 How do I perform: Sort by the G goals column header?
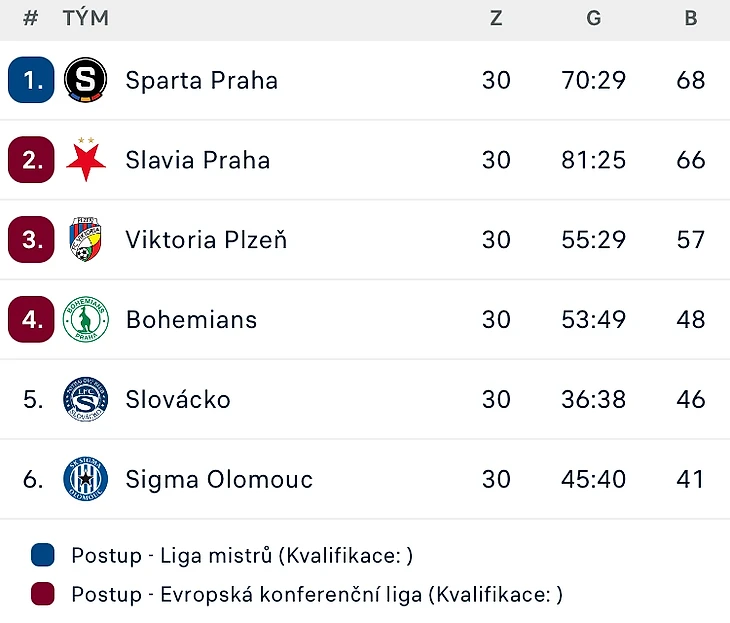tap(593, 18)
